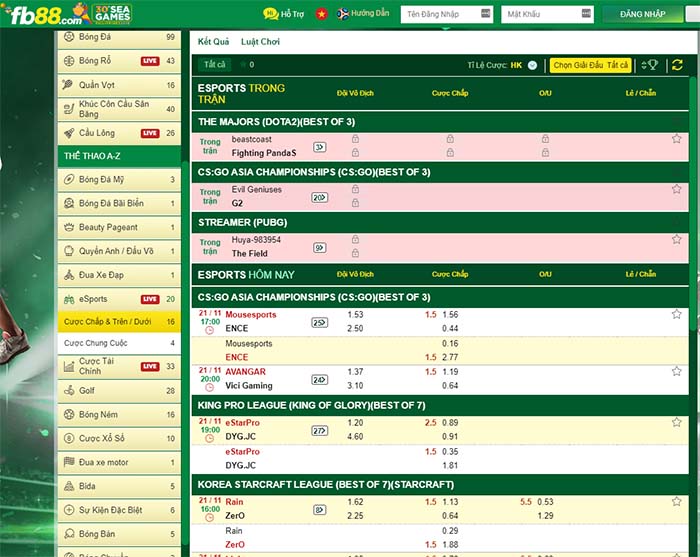
Task: Switch to the Kết Quả tab
Action: (213, 42)
